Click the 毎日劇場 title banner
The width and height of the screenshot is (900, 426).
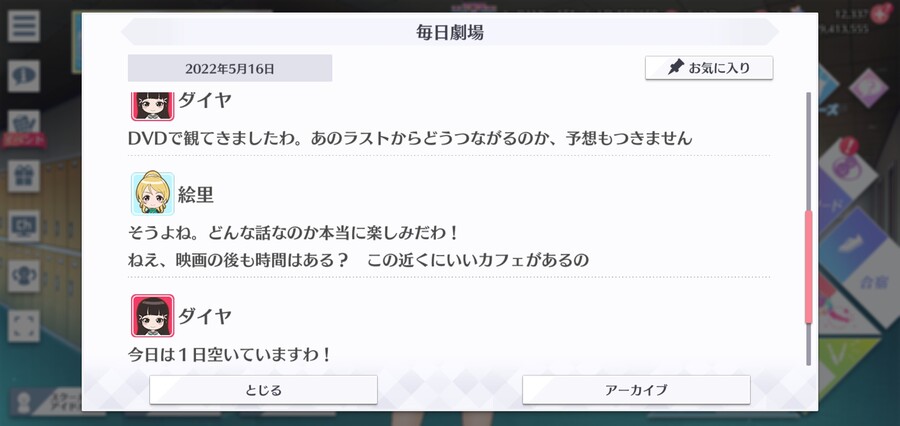(450, 32)
